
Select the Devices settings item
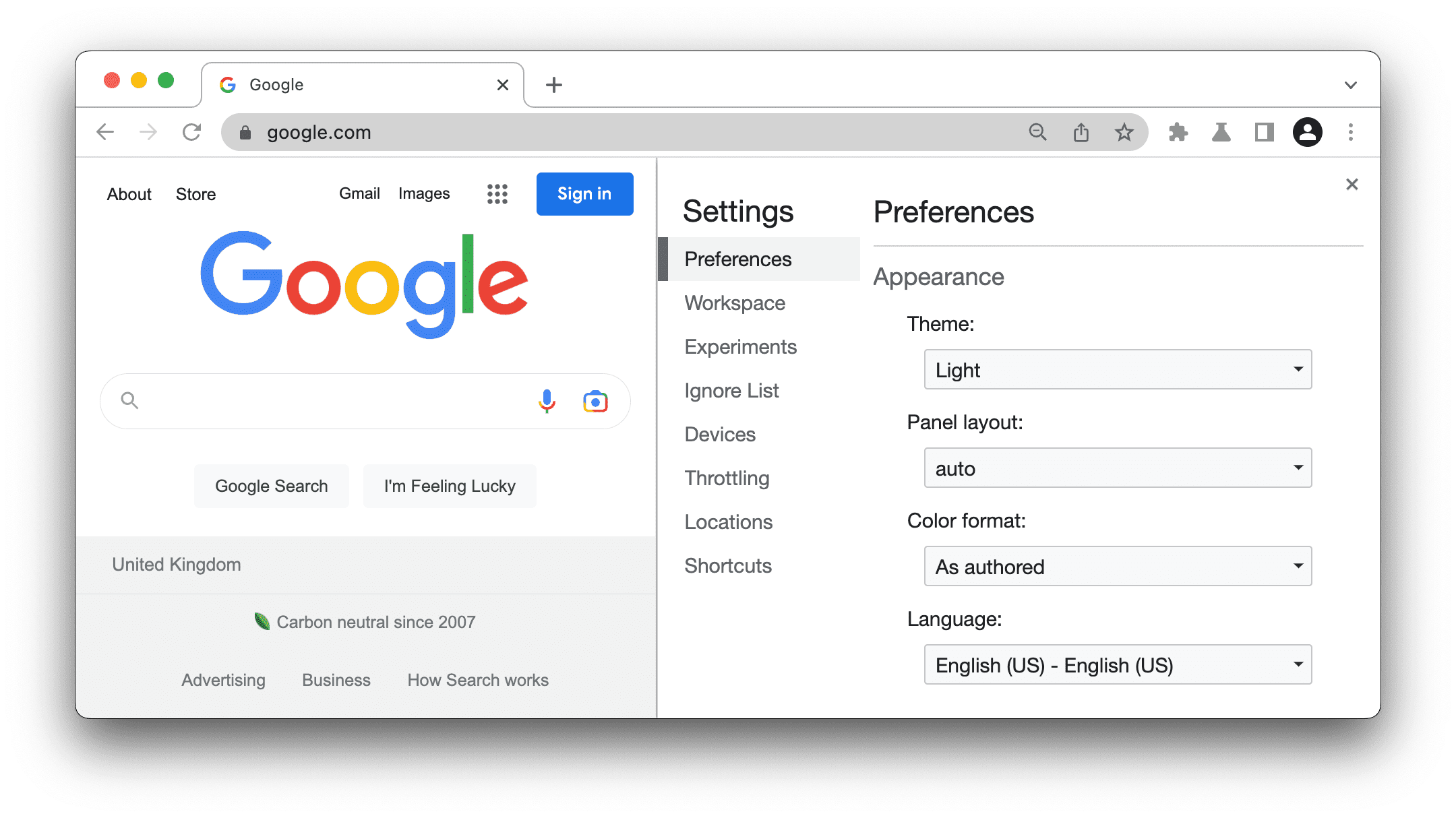point(720,434)
